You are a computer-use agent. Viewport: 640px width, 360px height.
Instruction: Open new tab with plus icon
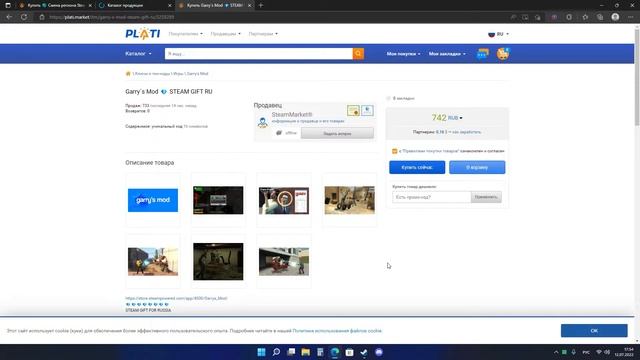pyautogui.click(x=261, y=5)
